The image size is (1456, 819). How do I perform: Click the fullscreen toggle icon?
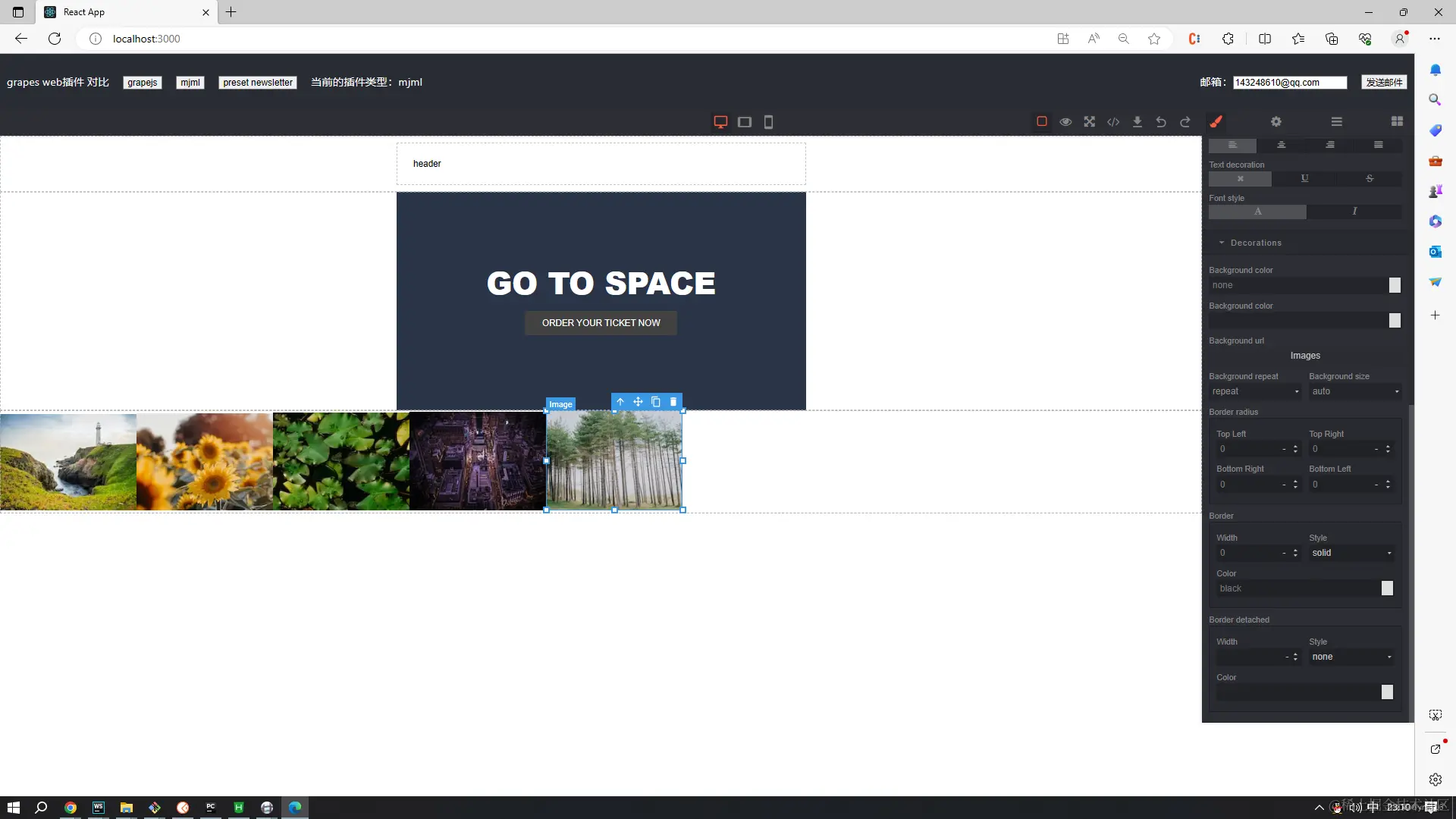pos(1090,122)
